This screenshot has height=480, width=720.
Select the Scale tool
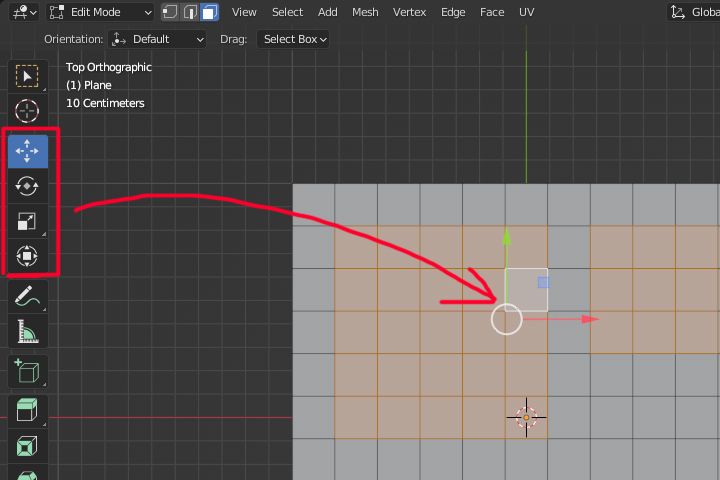[x=28, y=221]
